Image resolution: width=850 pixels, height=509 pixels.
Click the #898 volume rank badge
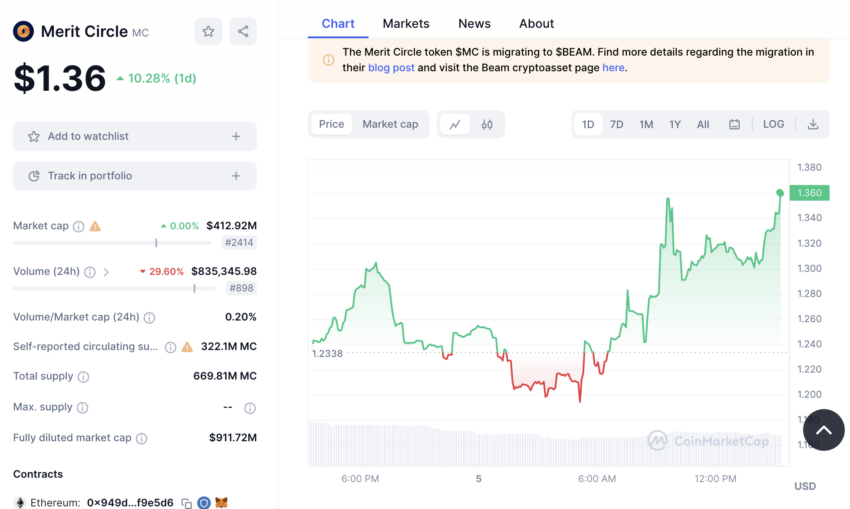tap(241, 288)
